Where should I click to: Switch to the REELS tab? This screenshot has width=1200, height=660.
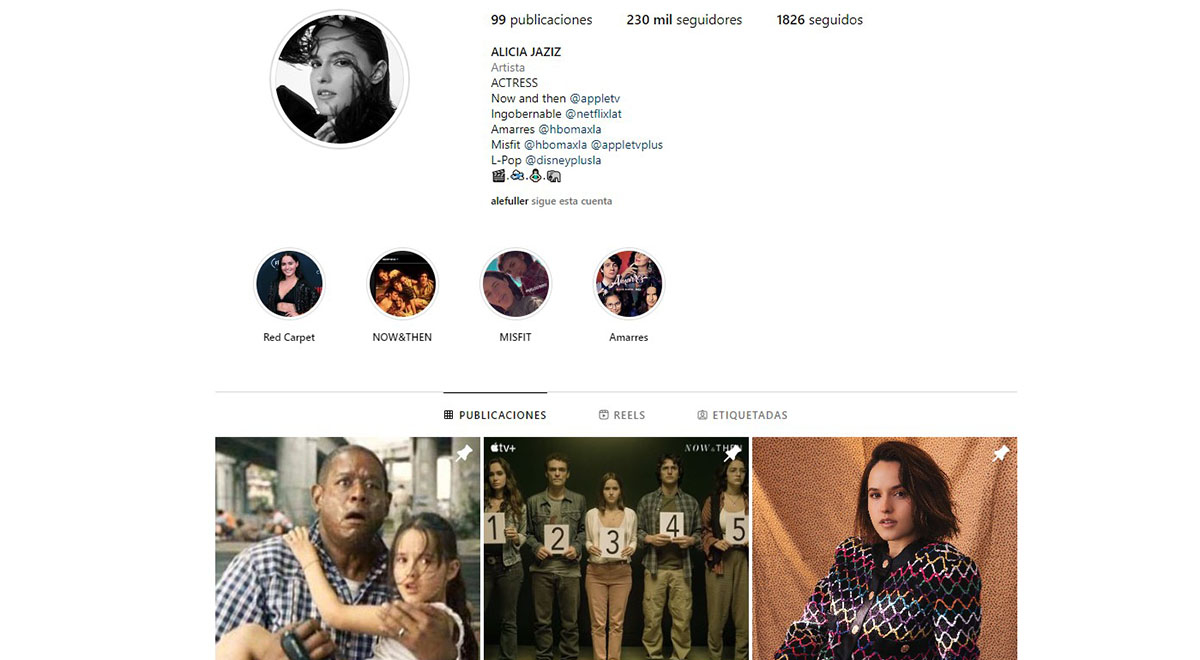622,415
